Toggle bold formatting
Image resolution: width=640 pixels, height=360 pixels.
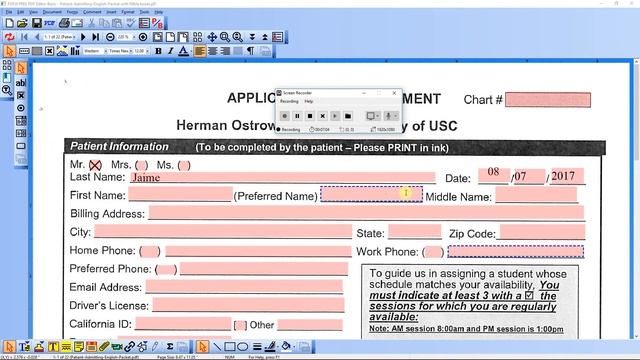pyautogui.click(x=158, y=51)
